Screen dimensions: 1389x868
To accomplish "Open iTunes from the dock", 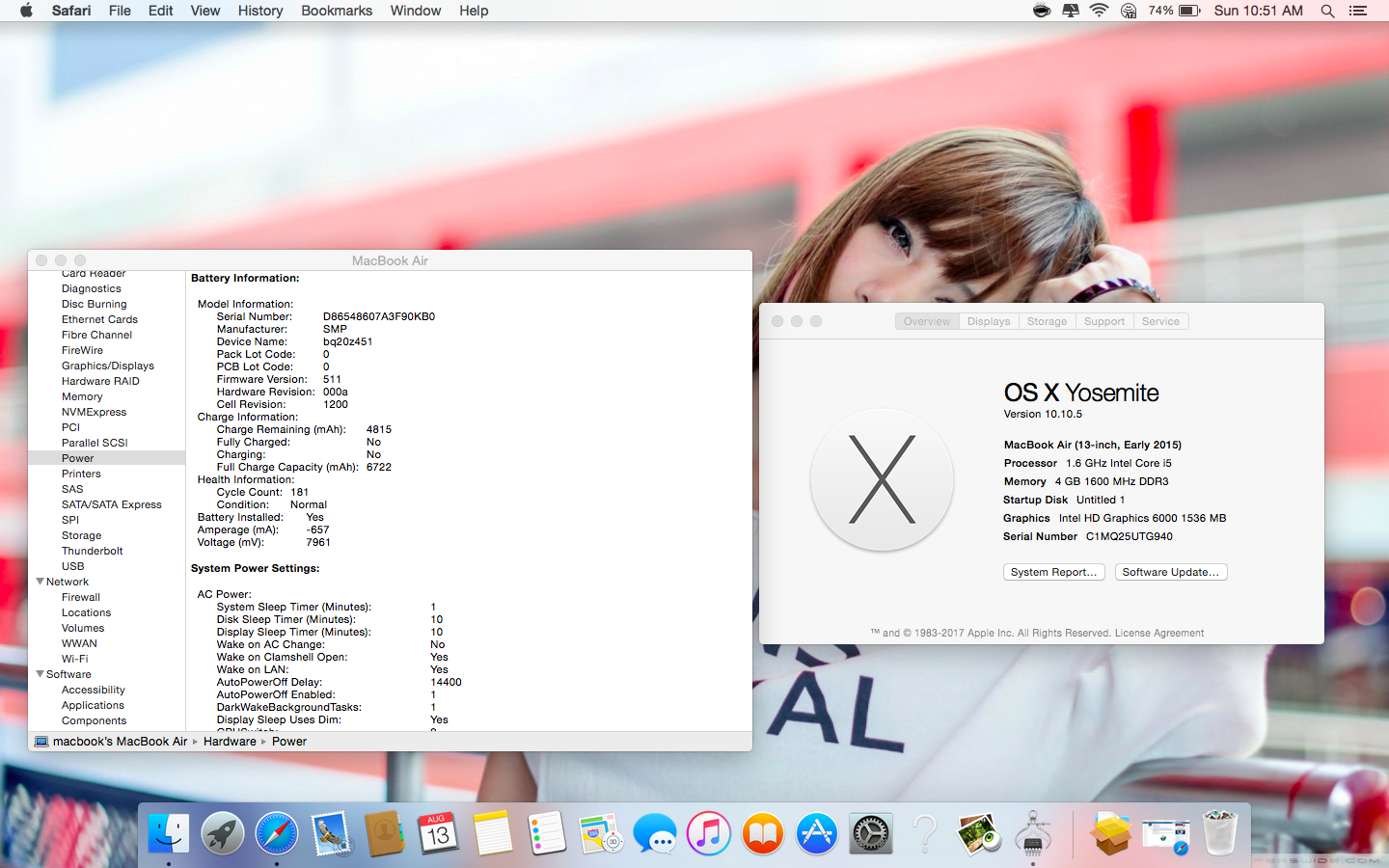I will click(709, 833).
